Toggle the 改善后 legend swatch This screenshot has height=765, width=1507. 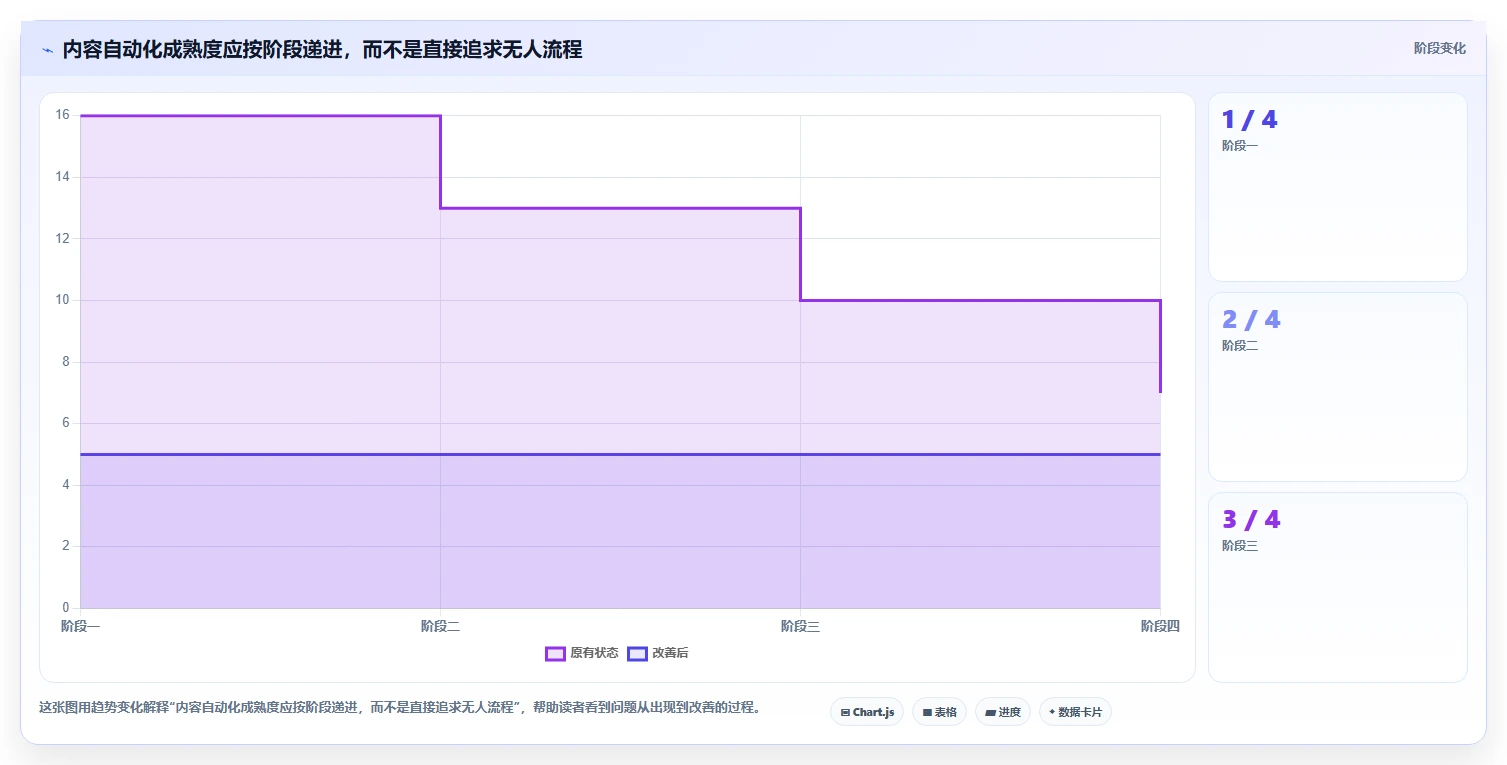point(637,653)
